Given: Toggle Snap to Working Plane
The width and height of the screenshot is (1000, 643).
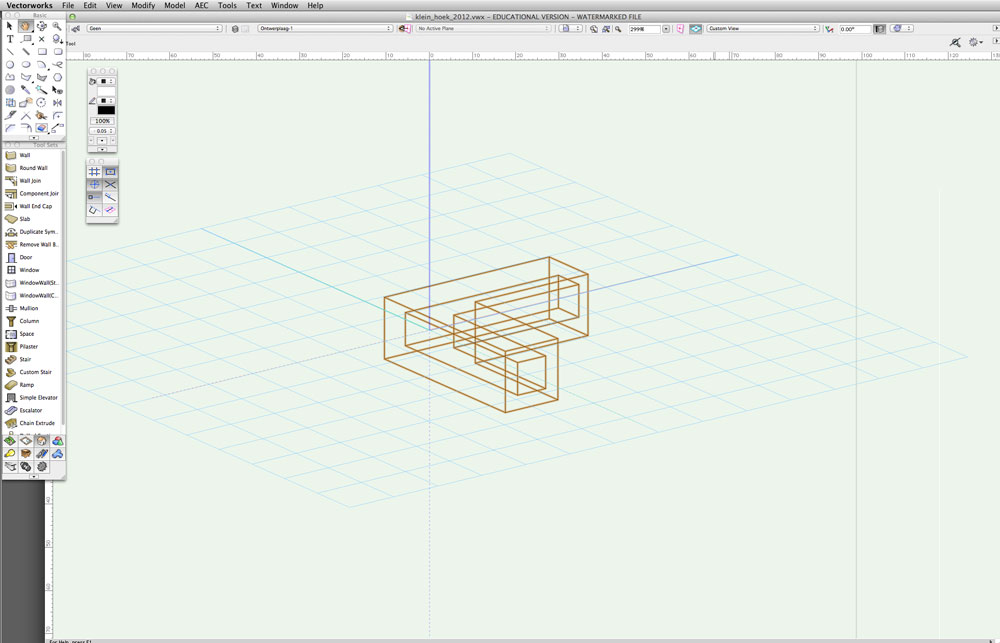Looking at the screenshot, I should tap(110, 210).
